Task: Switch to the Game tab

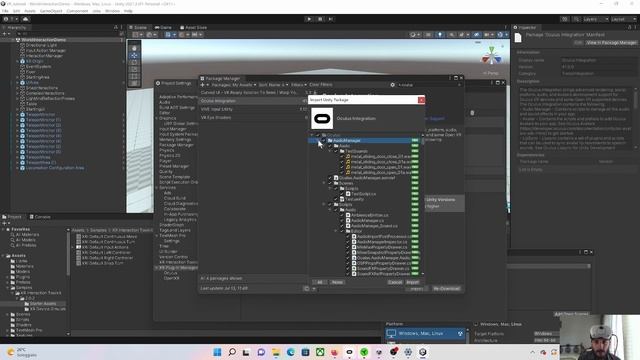Action: [163, 27]
